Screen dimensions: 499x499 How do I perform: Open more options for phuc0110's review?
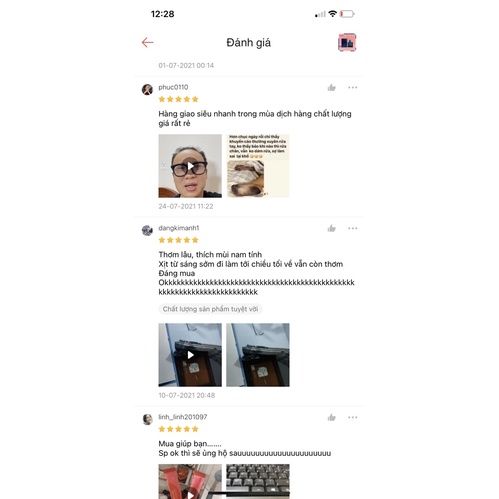pos(353,87)
